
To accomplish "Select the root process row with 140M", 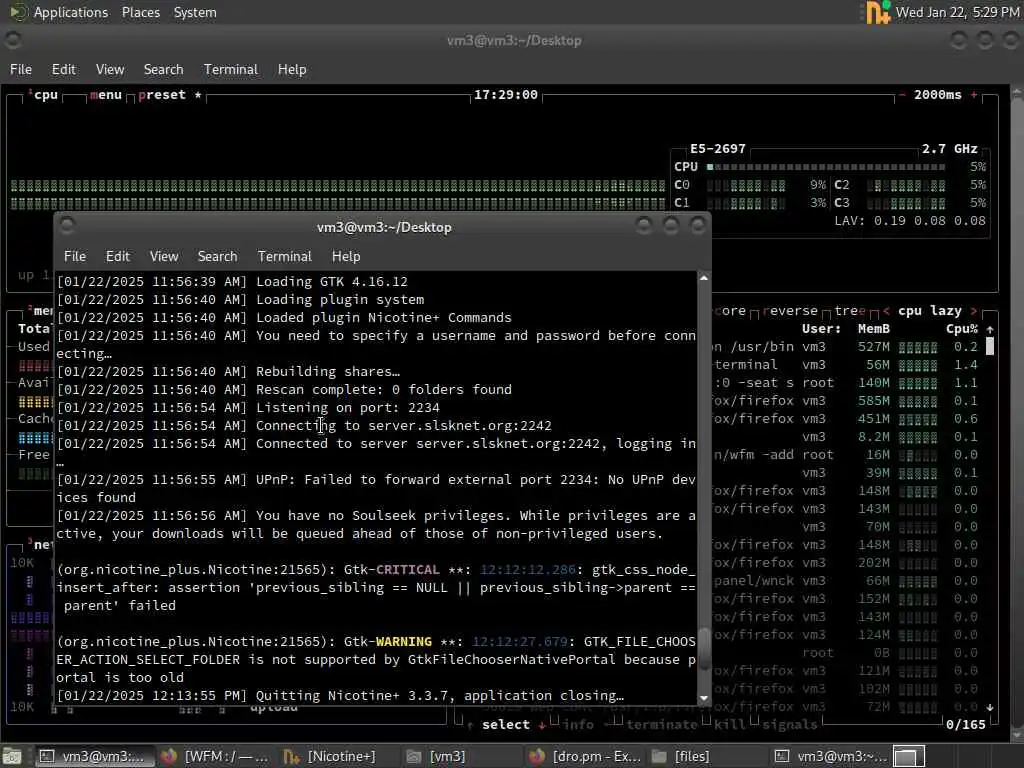I will [846, 383].
